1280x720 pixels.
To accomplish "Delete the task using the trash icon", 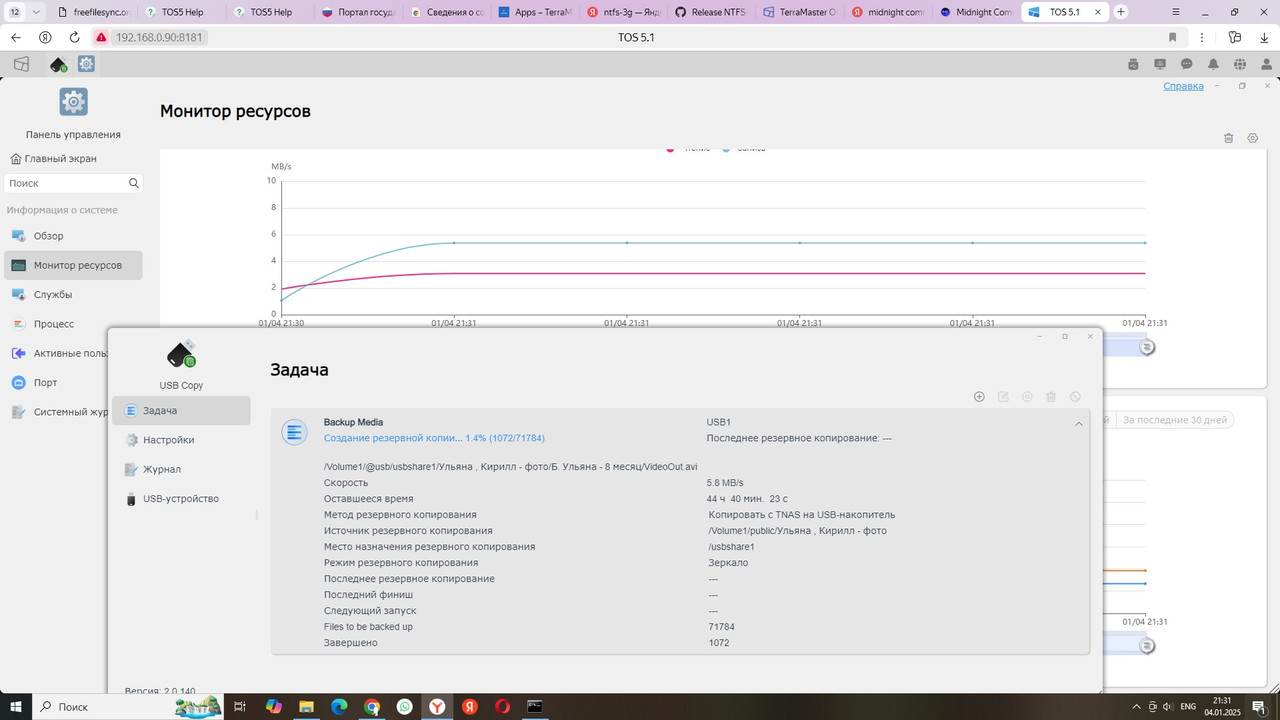I will pos(1051,396).
